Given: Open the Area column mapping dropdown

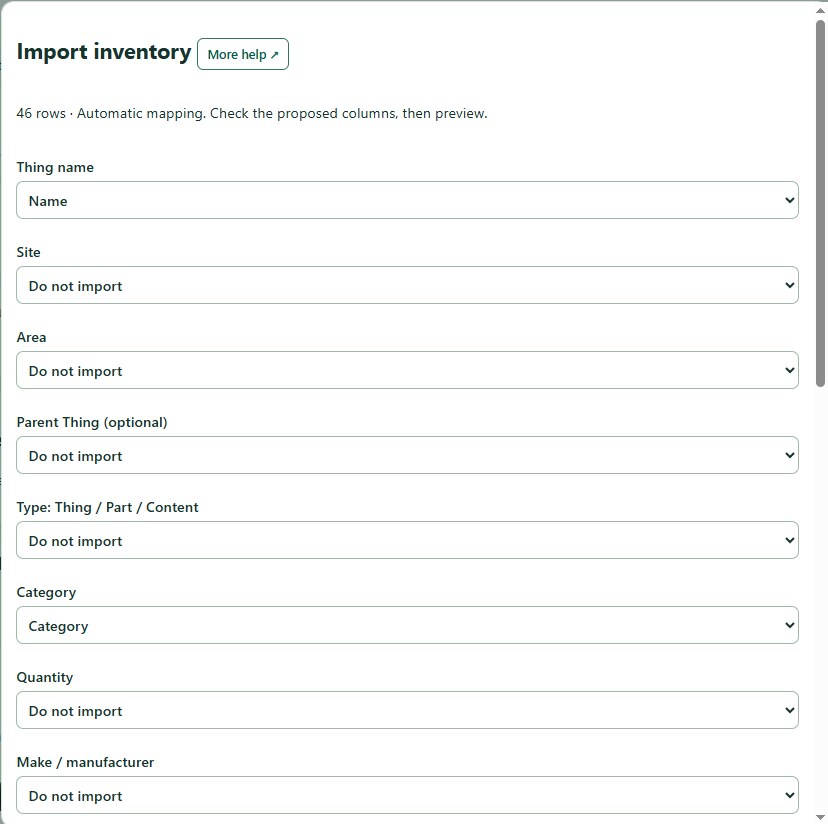Looking at the screenshot, I should click(x=407, y=370).
